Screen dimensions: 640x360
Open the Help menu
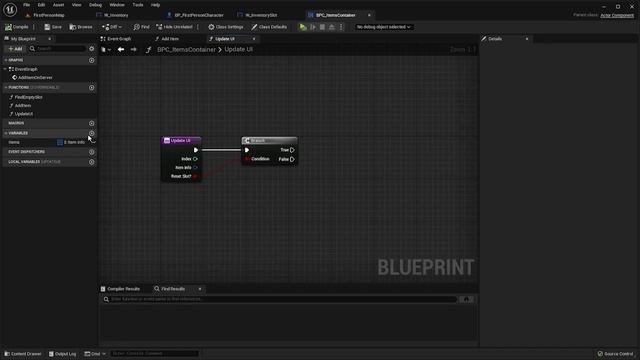point(156,5)
